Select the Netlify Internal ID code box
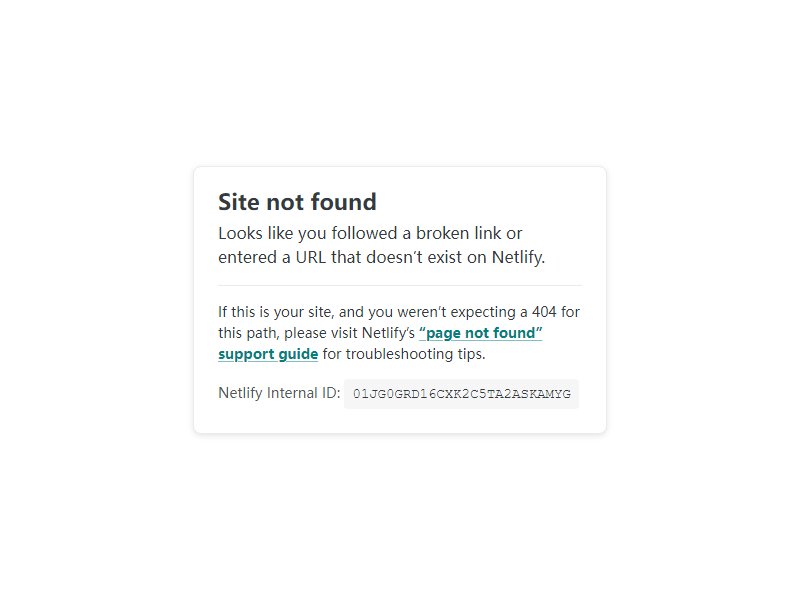 point(461,394)
